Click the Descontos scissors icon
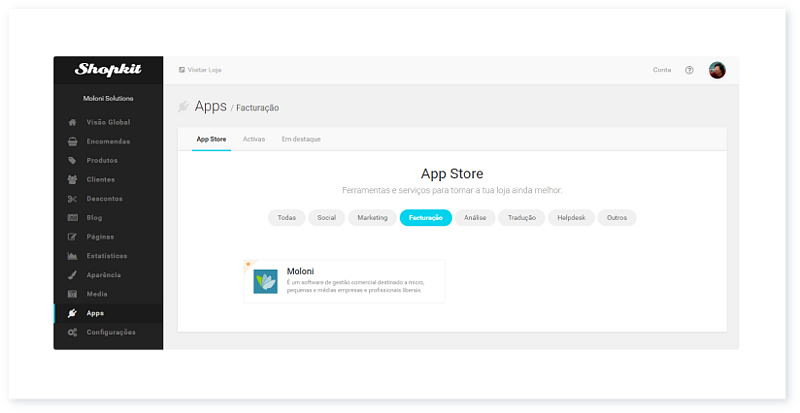Image resolution: width=800 pixels, height=413 pixels. [72, 199]
